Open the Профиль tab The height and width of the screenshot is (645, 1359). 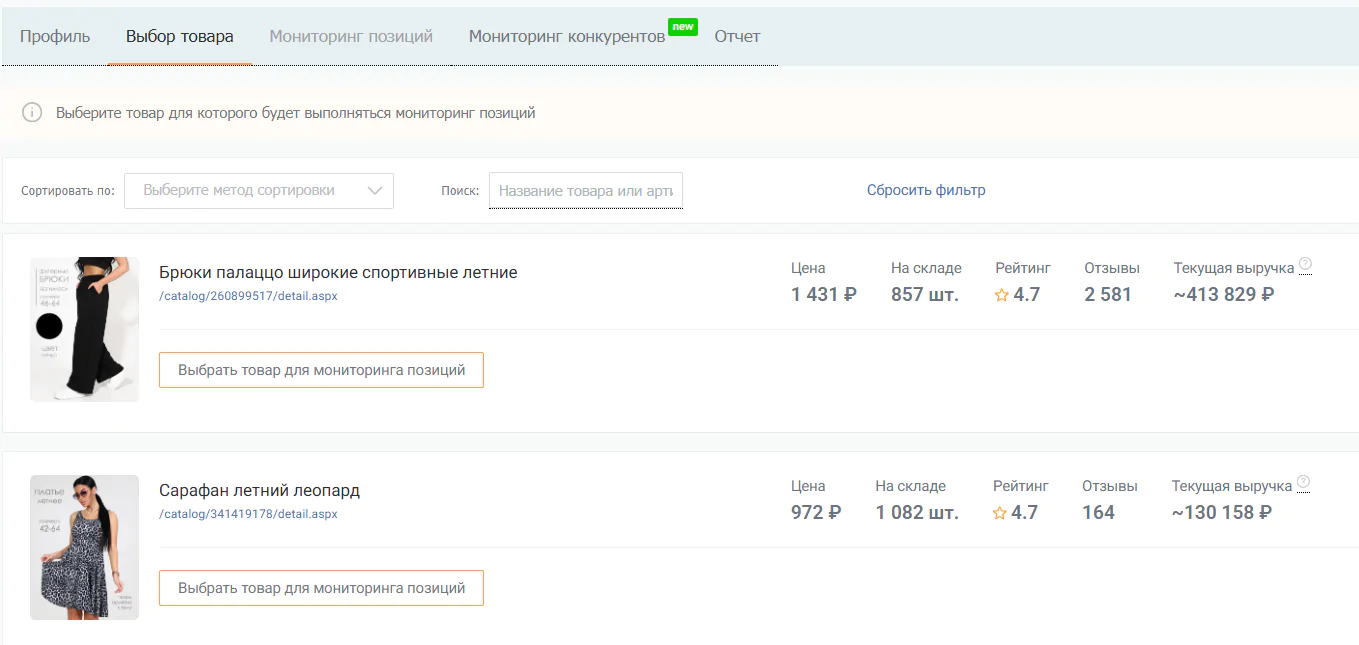click(x=55, y=36)
